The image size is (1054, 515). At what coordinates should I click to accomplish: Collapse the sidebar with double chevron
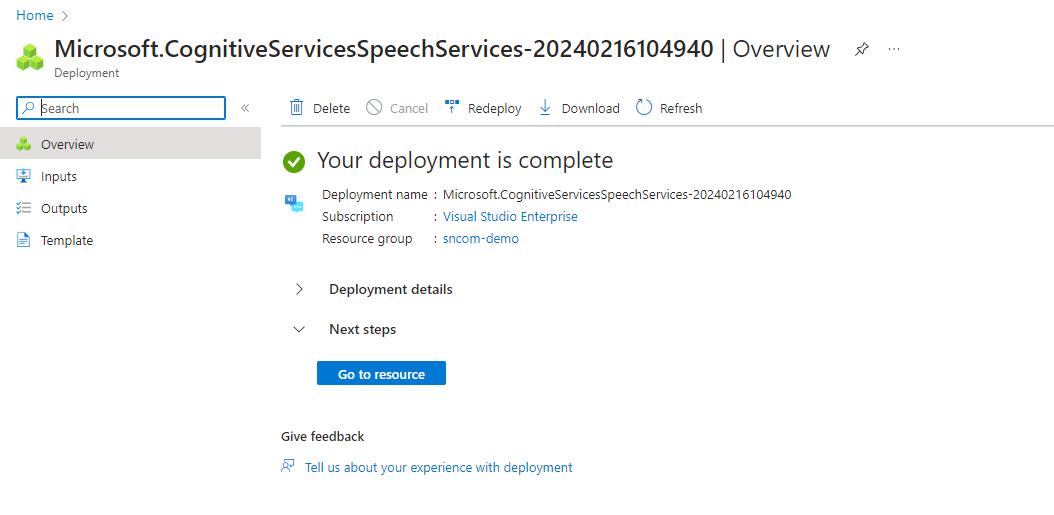tap(245, 108)
